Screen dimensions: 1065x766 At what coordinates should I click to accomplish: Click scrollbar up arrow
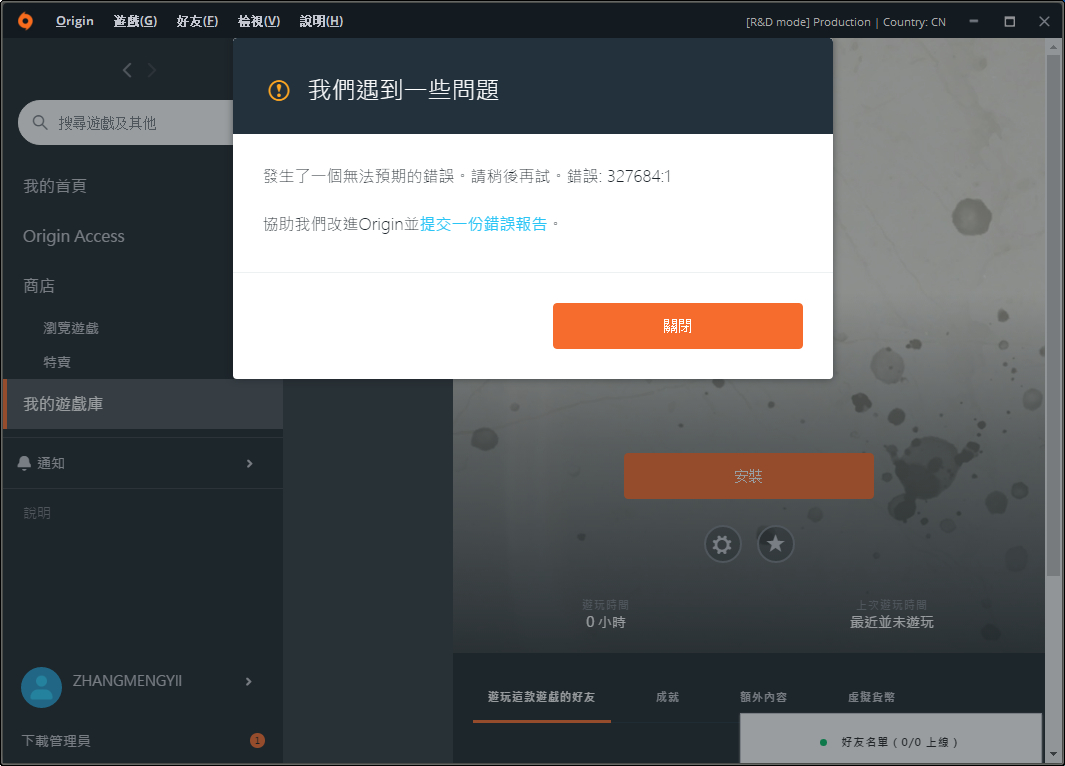[x=1053, y=47]
